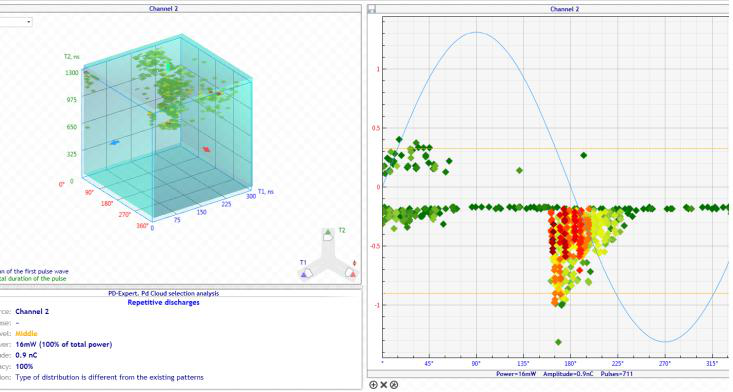
Task: Click the red arrow marker in the 3D cube
Action: pyautogui.click(x=206, y=149)
